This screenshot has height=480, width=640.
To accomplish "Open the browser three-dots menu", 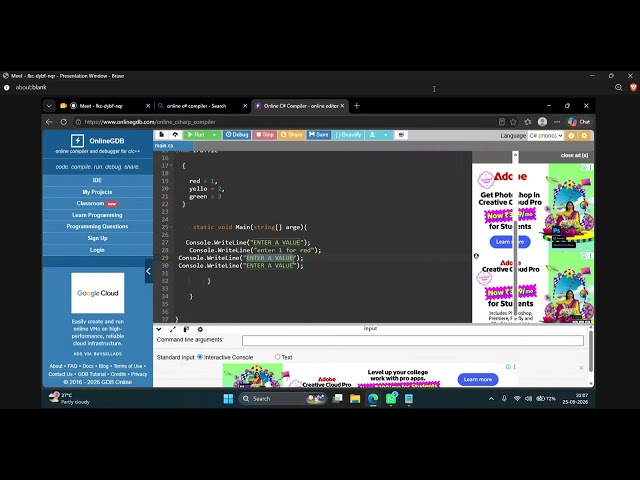I will pos(557,122).
